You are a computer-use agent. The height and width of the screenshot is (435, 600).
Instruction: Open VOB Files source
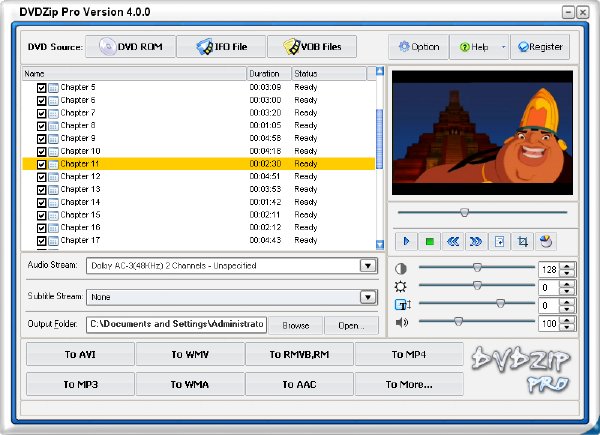click(x=312, y=47)
